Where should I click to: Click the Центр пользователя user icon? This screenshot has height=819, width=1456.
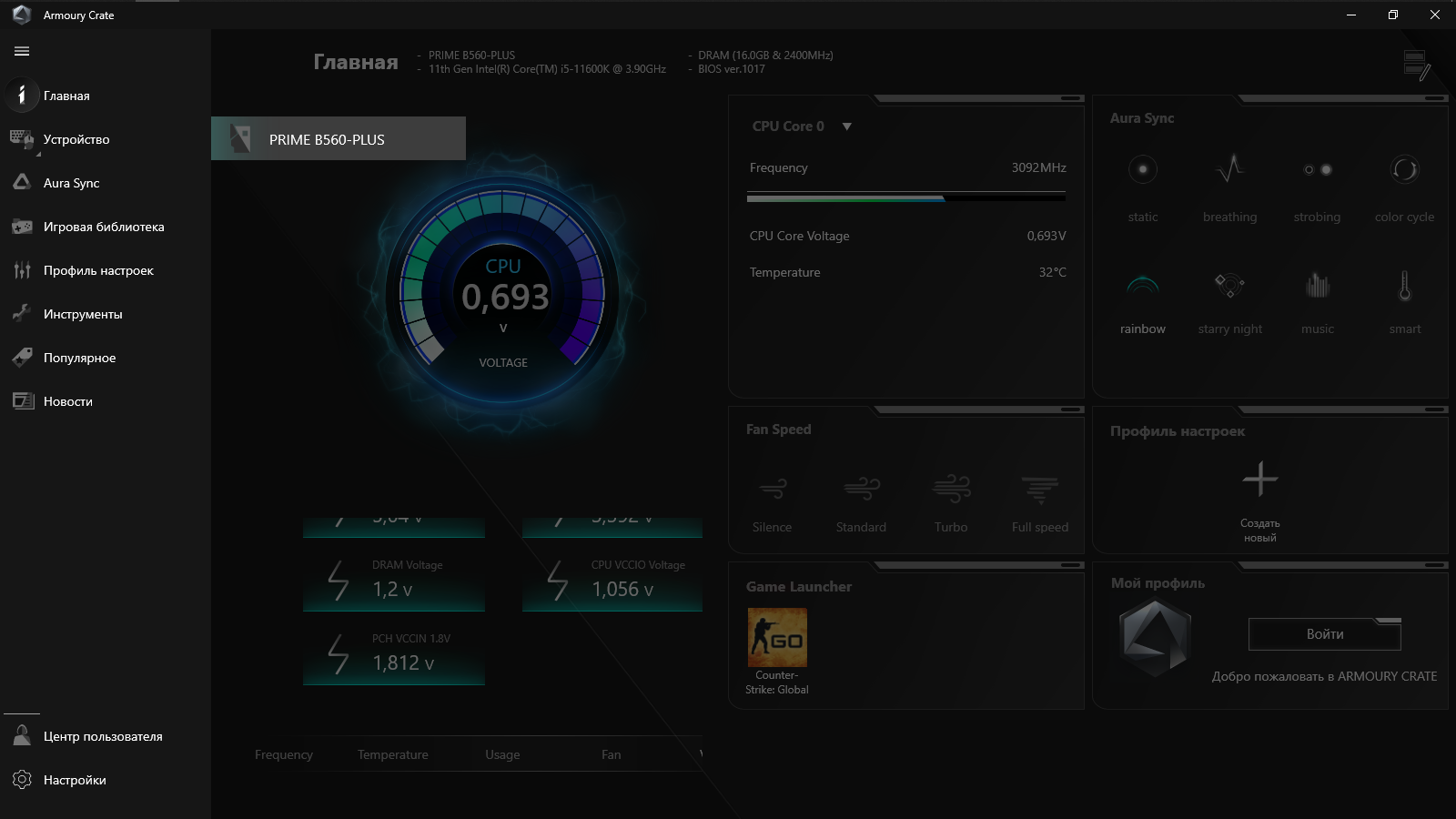(x=22, y=736)
